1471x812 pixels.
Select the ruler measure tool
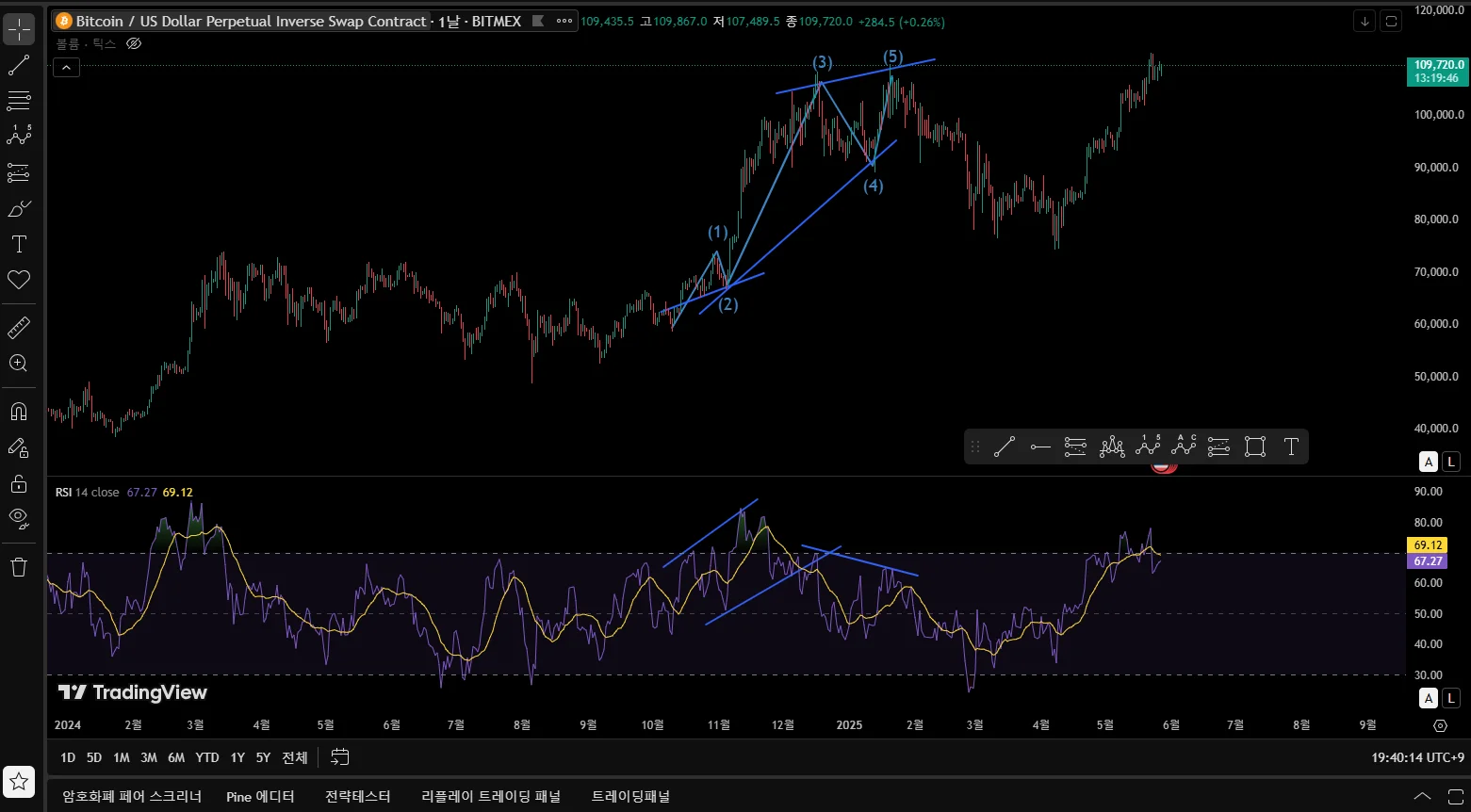click(19, 328)
